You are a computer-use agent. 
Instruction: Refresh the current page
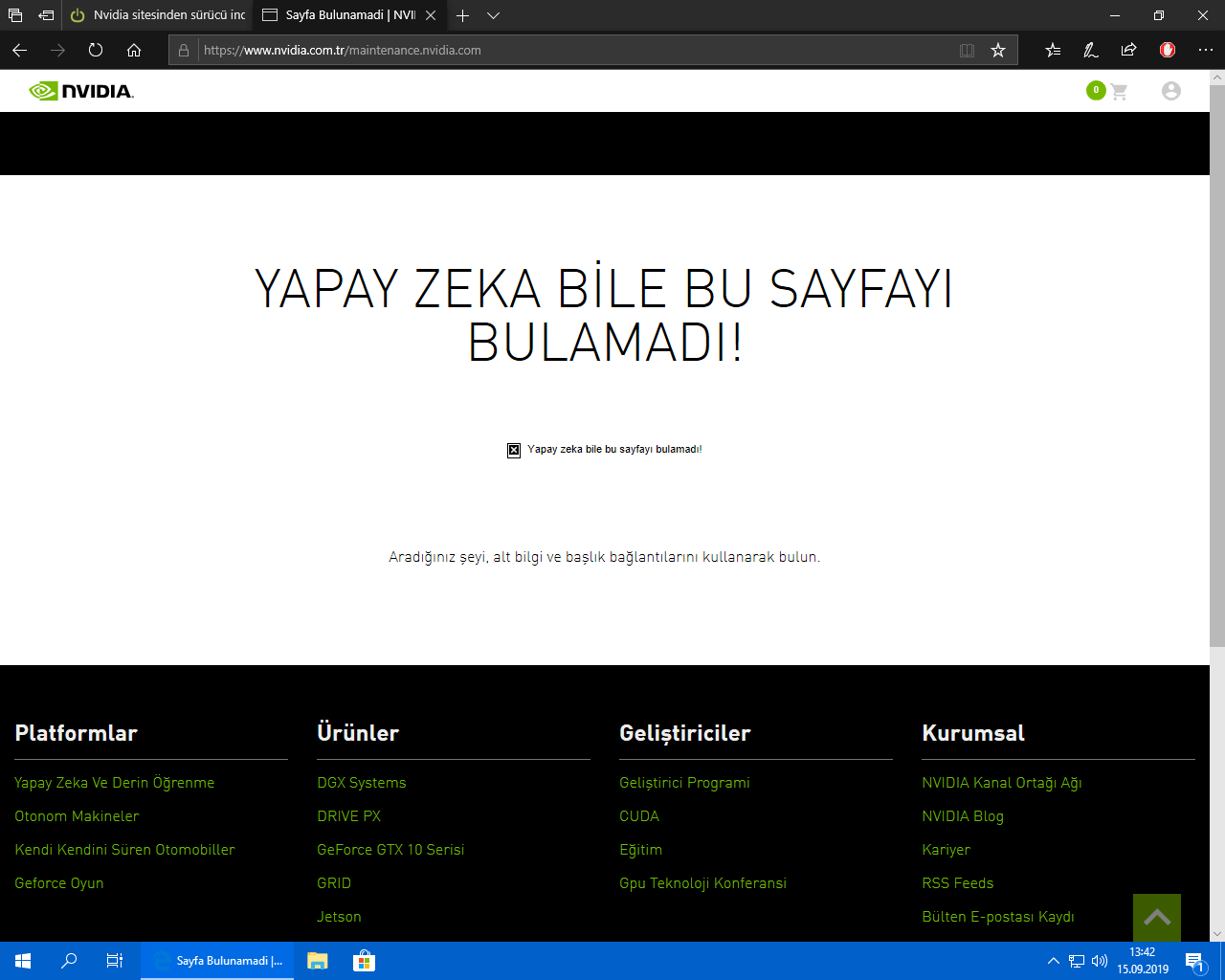click(96, 50)
